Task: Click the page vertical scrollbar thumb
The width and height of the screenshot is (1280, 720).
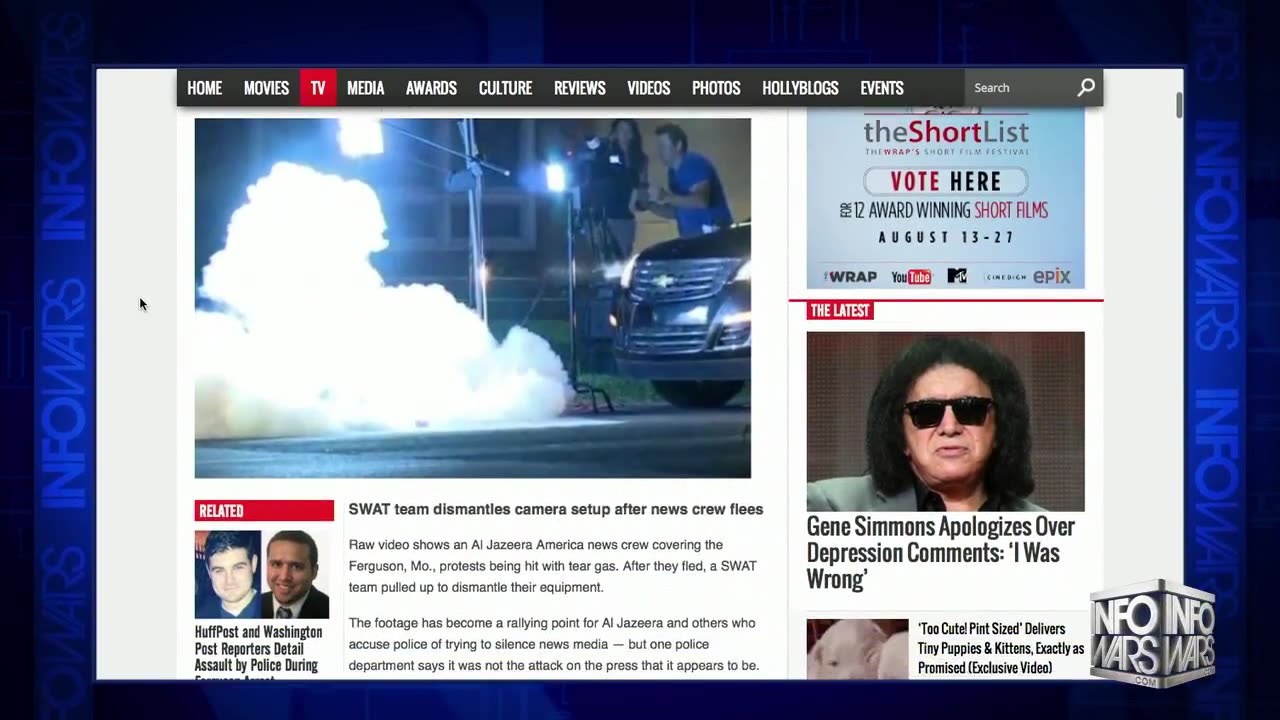Action: tap(1180, 103)
